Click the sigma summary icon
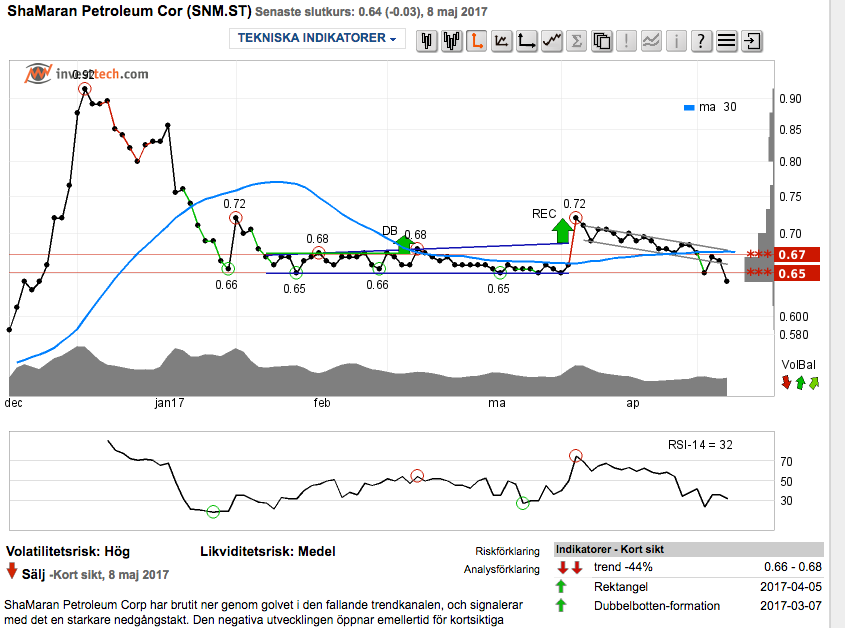 click(x=577, y=41)
